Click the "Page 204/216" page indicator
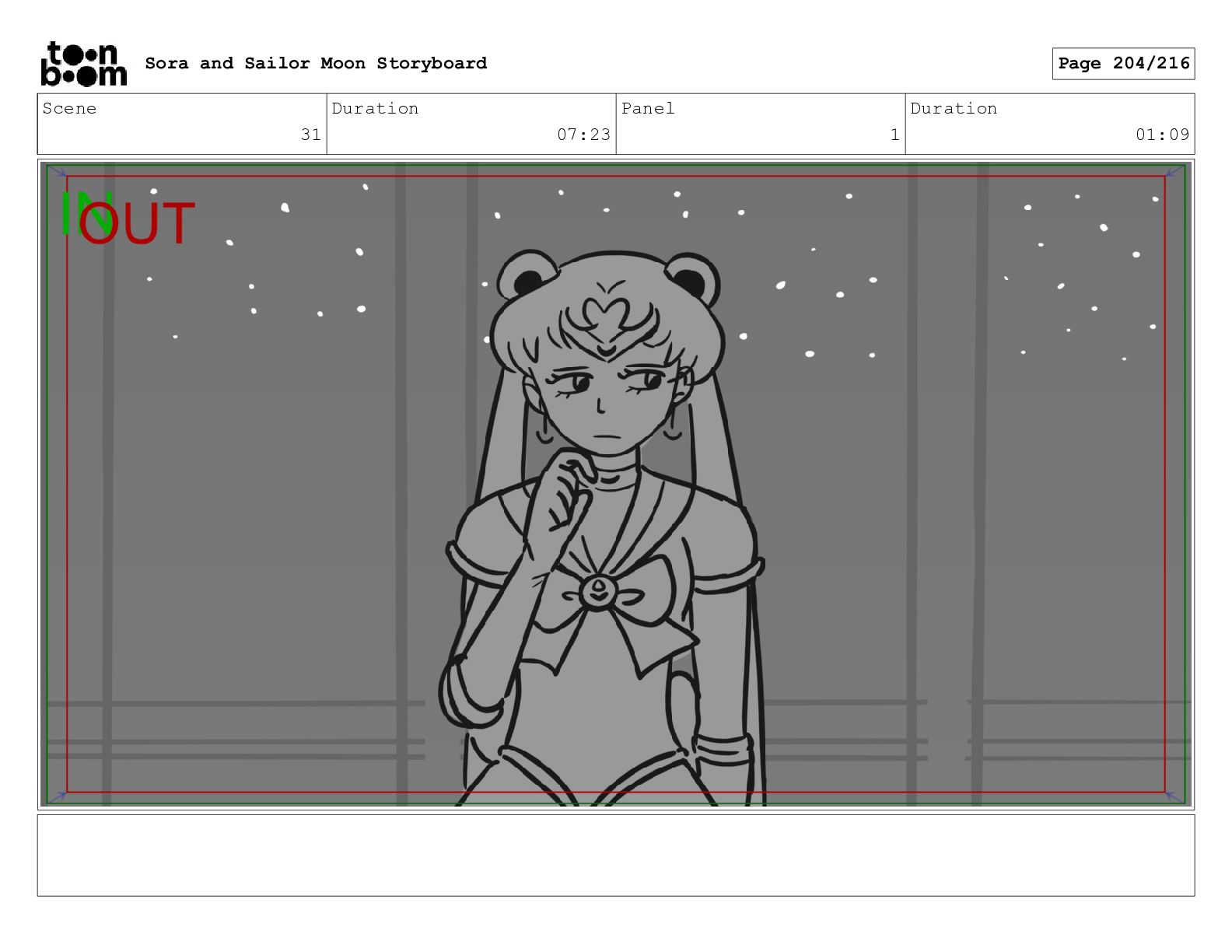This screenshot has height=952, width=1232. pyautogui.click(x=1123, y=64)
